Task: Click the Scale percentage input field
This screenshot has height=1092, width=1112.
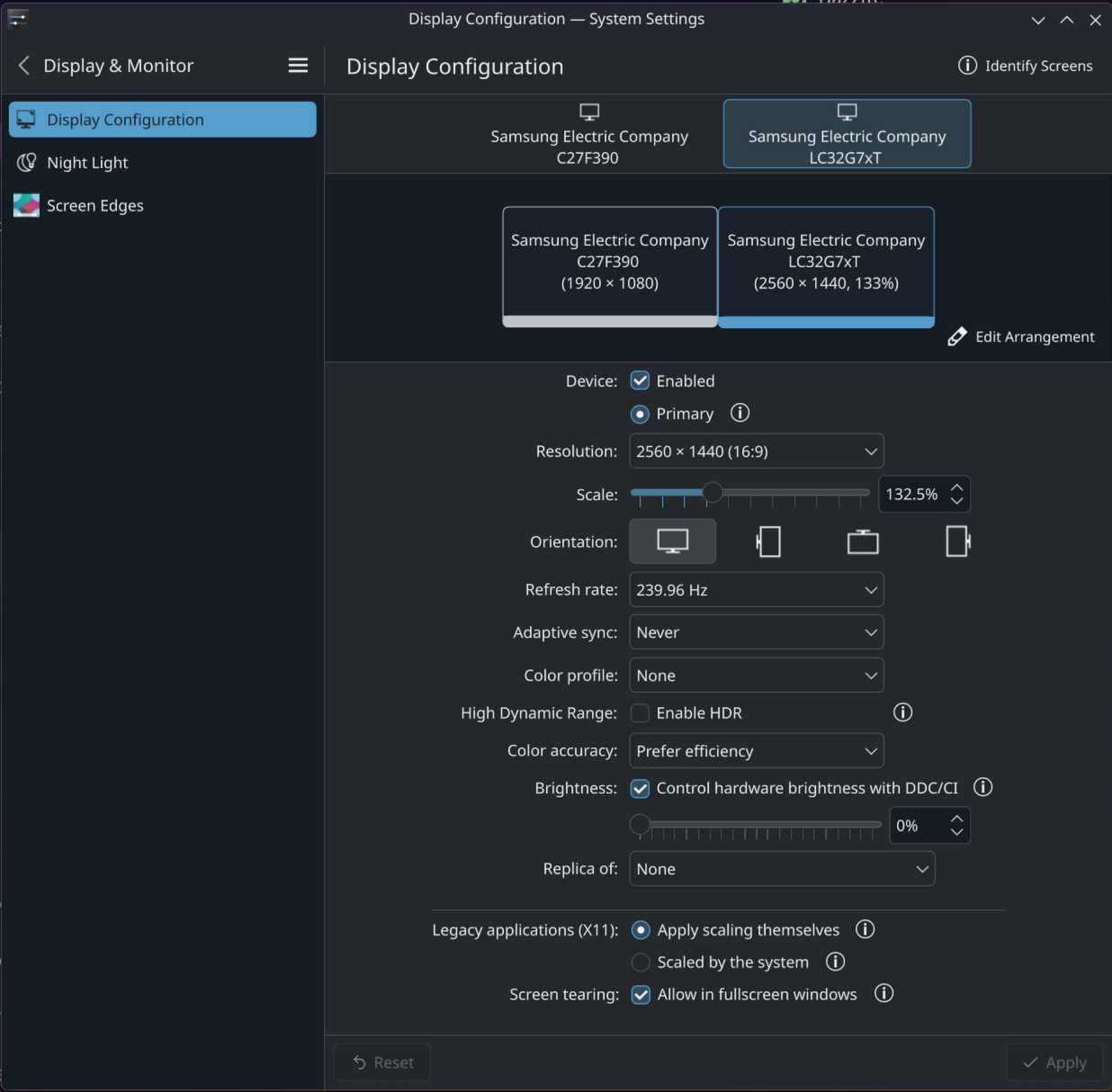Action: (913, 494)
